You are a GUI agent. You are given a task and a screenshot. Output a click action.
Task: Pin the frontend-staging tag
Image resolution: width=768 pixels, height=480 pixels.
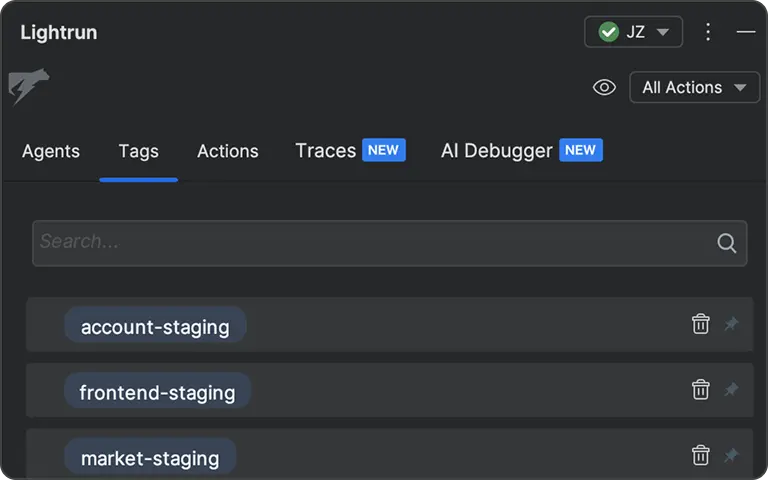731,390
